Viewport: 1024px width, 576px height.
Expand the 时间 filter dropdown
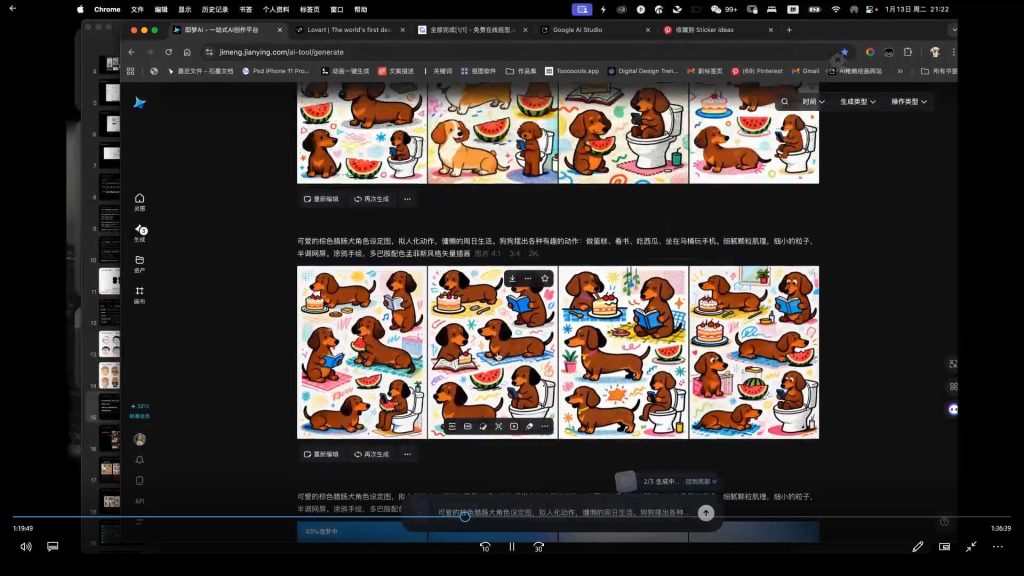coord(814,102)
